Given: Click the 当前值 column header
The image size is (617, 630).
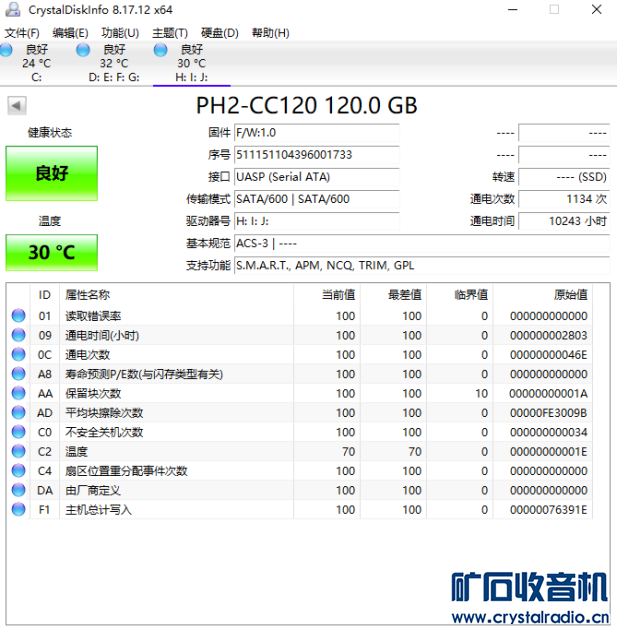Looking at the screenshot, I should tap(327, 295).
